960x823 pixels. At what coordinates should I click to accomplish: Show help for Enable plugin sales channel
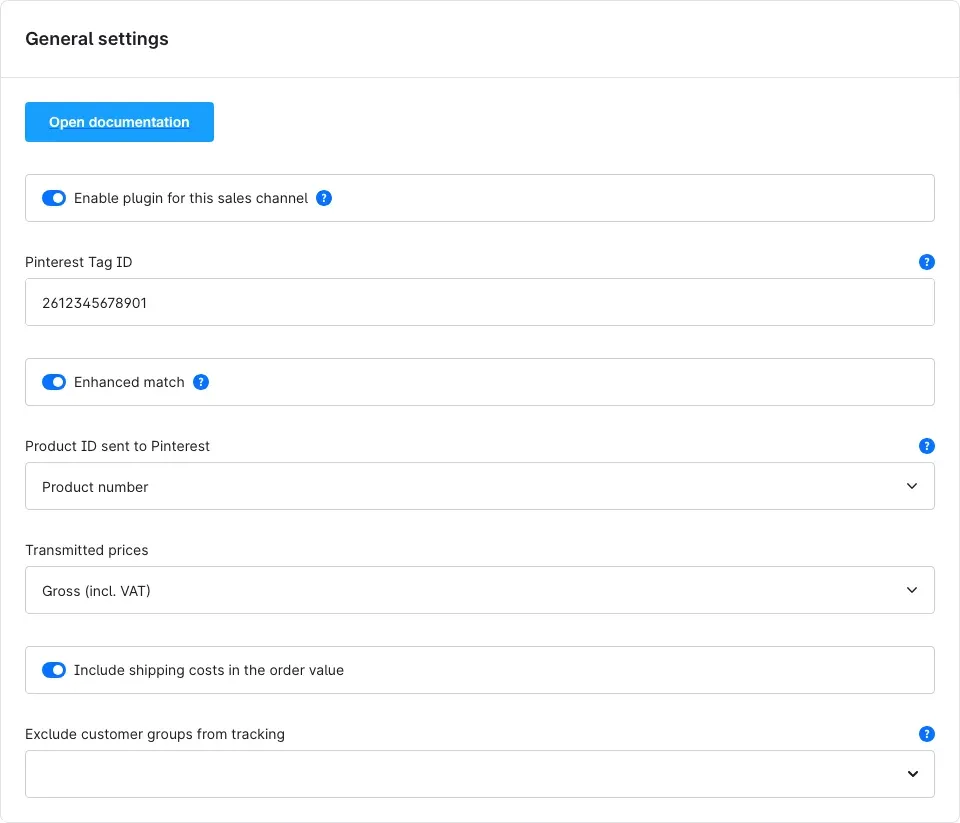[x=324, y=198]
